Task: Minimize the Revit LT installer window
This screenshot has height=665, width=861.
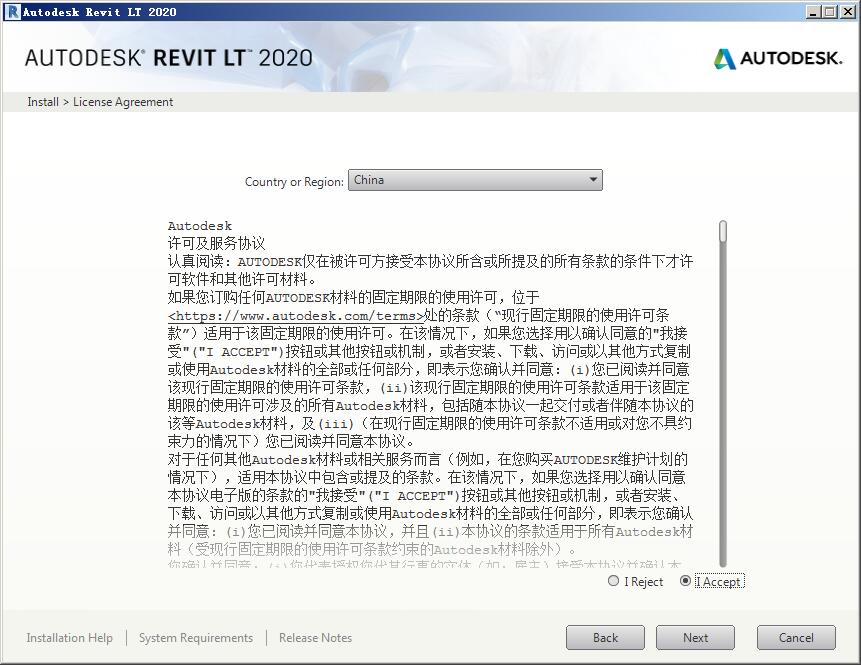Action: tap(814, 12)
